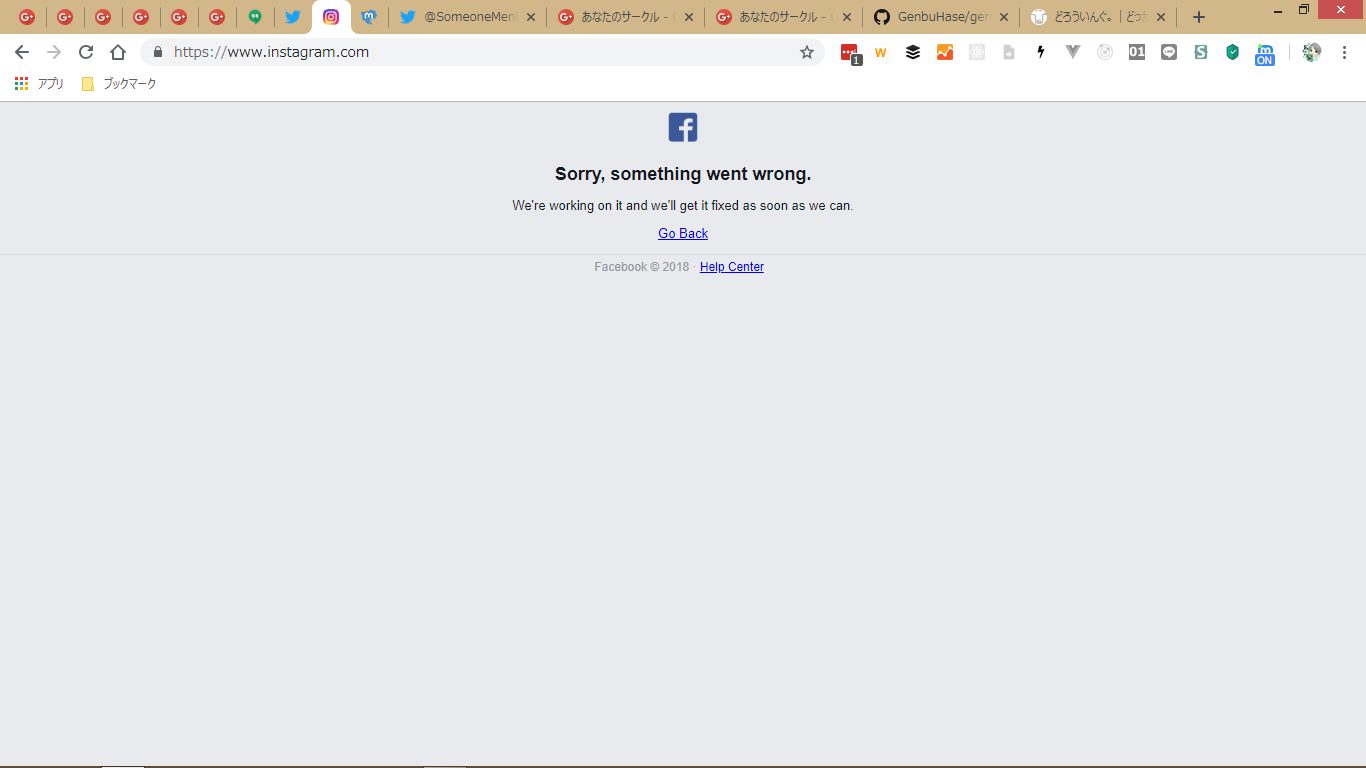The image size is (1366, 768).
Task: Open the greyed-out React atom extension
Action: coord(977,52)
